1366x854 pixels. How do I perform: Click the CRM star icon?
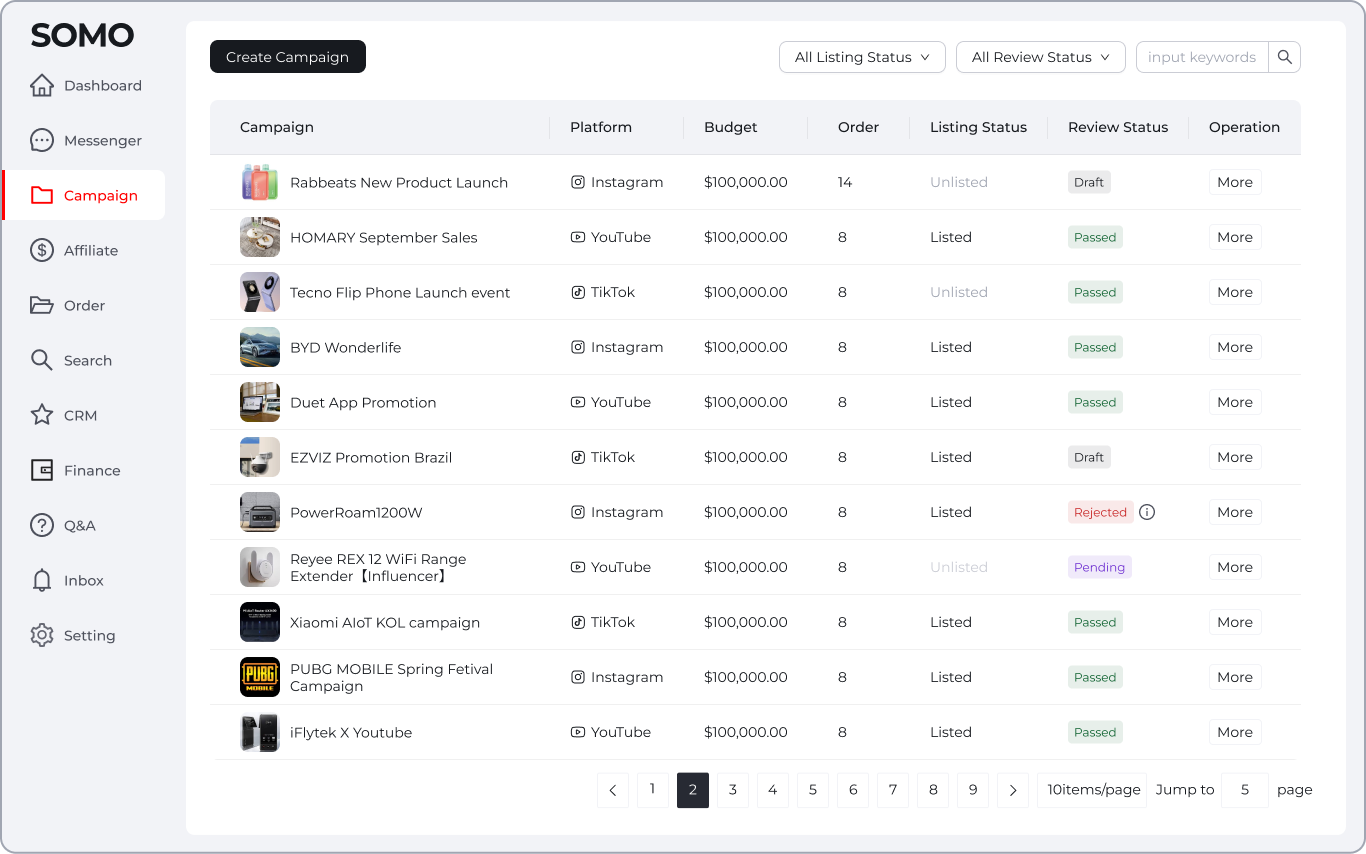pos(42,416)
